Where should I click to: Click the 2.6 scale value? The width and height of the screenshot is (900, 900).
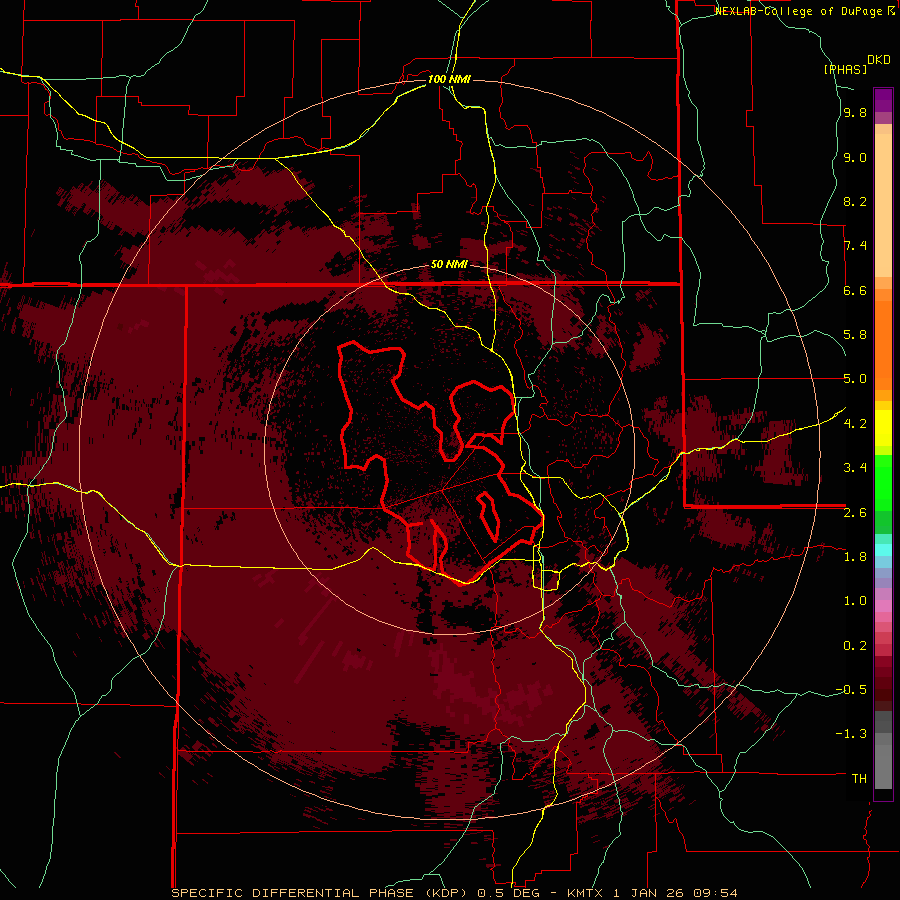click(x=855, y=513)
